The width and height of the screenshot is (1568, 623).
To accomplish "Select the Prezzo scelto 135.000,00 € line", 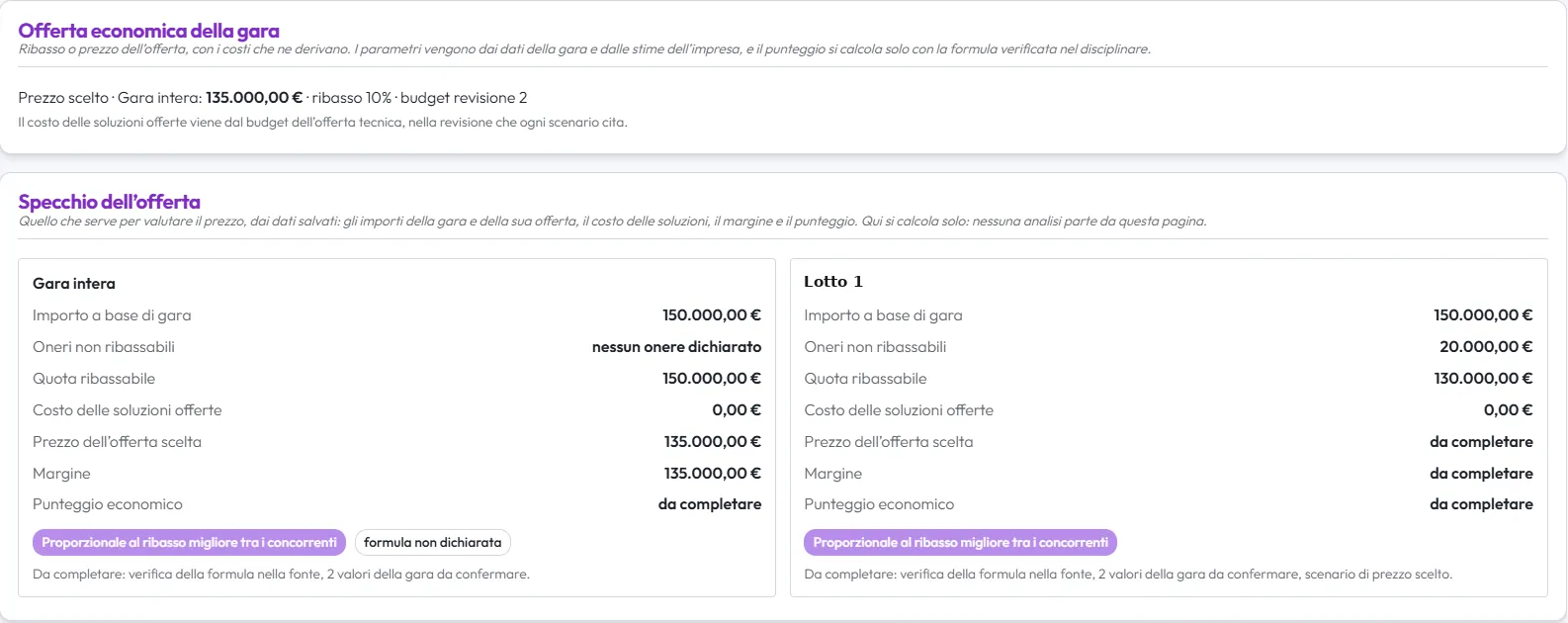I will [x=273, y=98].
